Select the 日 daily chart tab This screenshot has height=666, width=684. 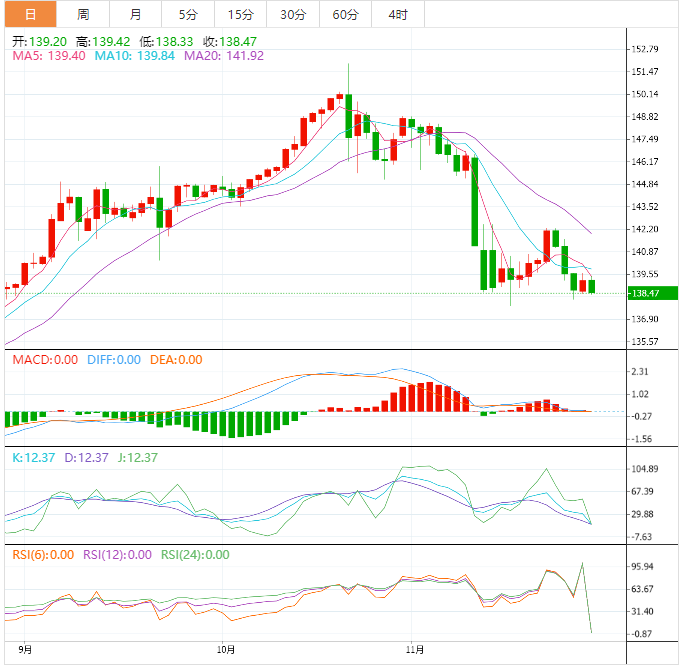[29, 14]
